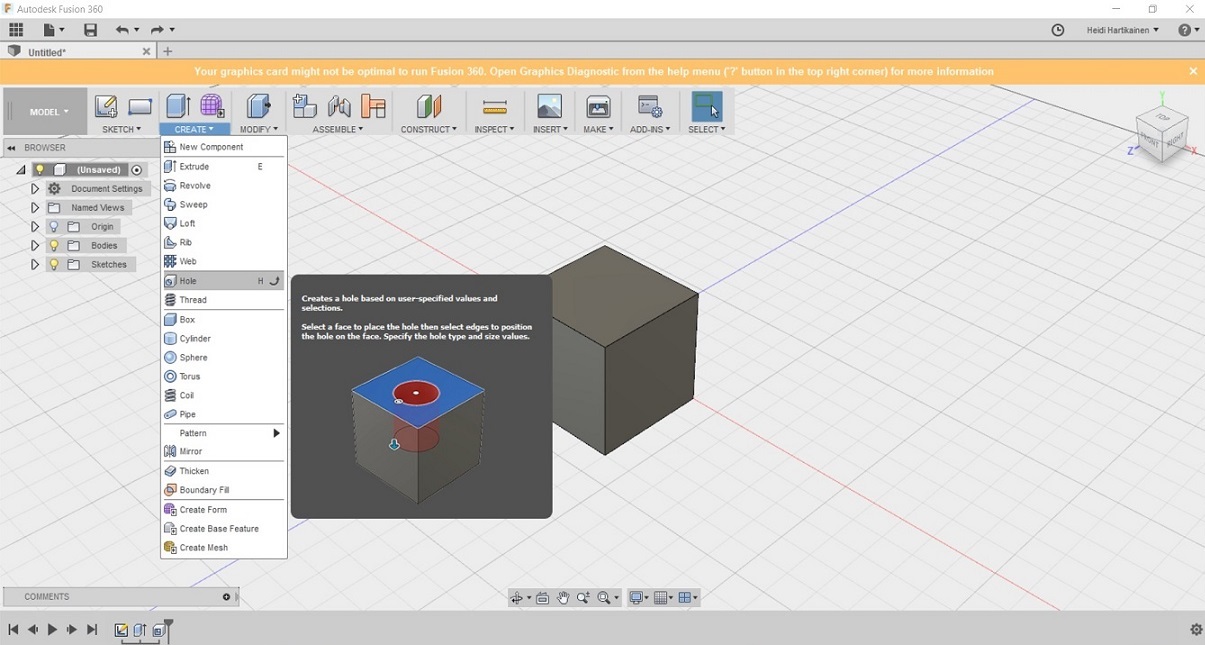
Task: Select the Measure tool under Inspect
Action: tap(494, 106)
